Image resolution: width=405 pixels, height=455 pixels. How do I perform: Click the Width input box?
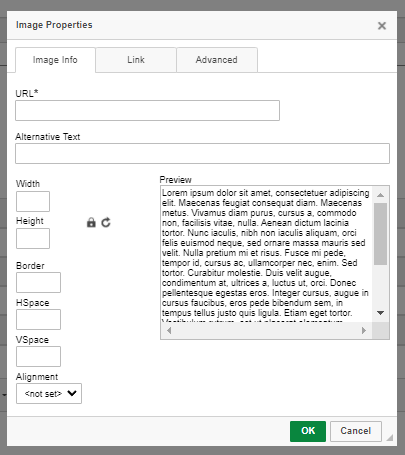coord(33,201)
